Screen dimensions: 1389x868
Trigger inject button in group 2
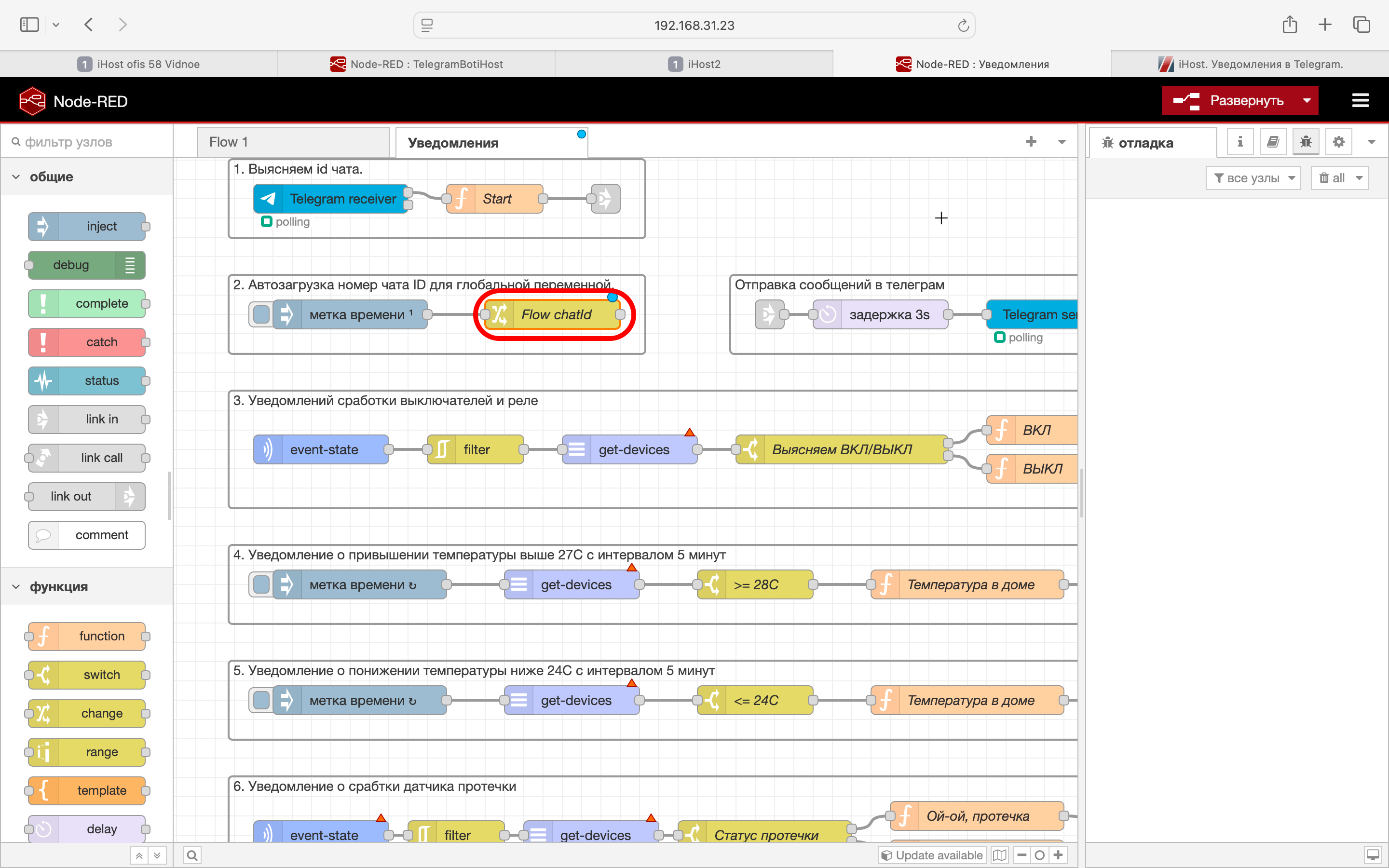261,314
